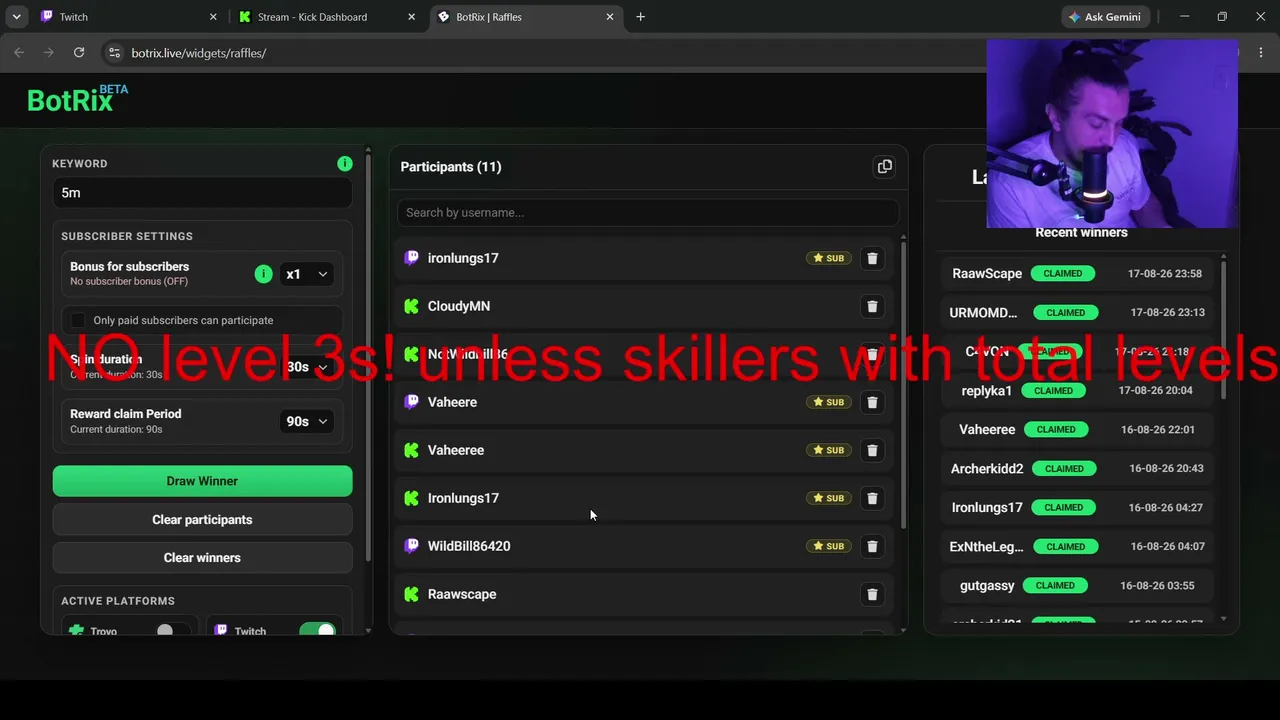This screenshot has height=720, width=1280.
Task: Reload the BotRix page
Action: 79,53
